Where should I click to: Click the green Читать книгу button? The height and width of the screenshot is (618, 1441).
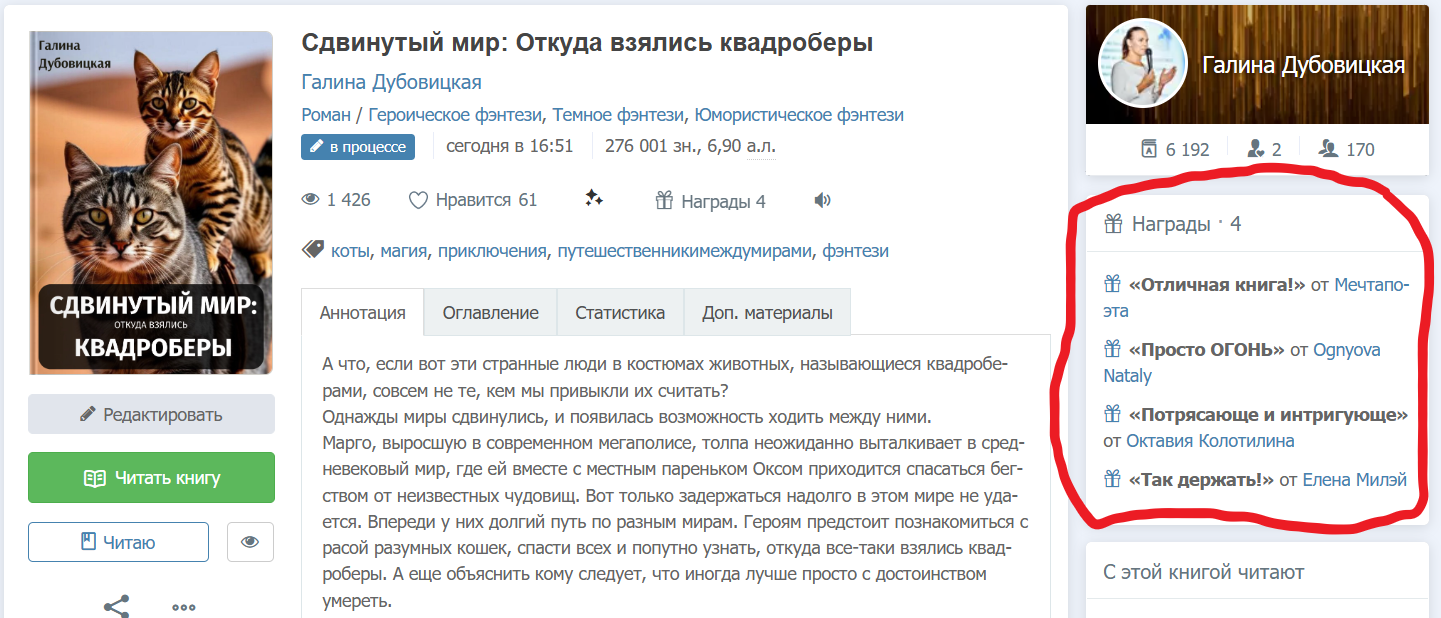click(151, 478)
